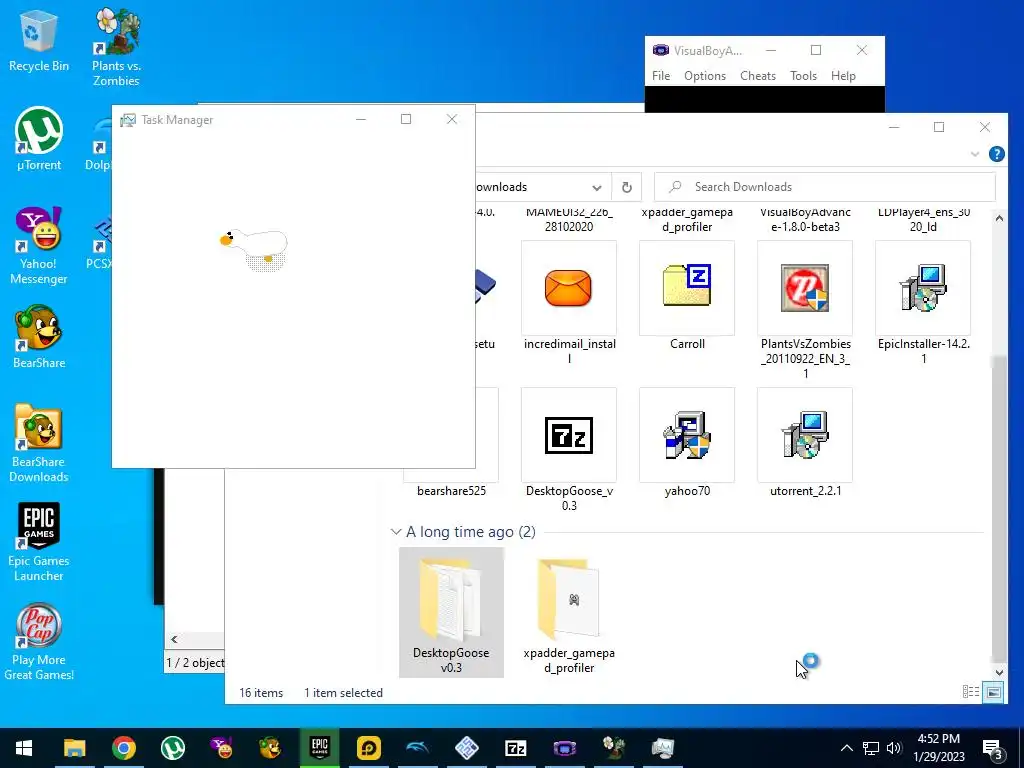1024x768 pixels.
Task: Expand the address bar history dropdown
Action: [x=596, y=187]
